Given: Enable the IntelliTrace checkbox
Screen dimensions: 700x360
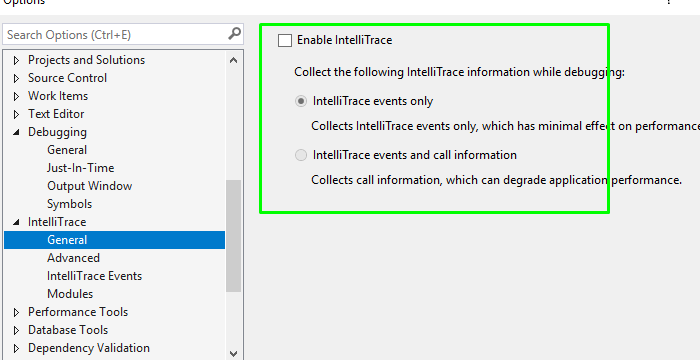Looking at the screenshot, I should (x=285, y=40).
